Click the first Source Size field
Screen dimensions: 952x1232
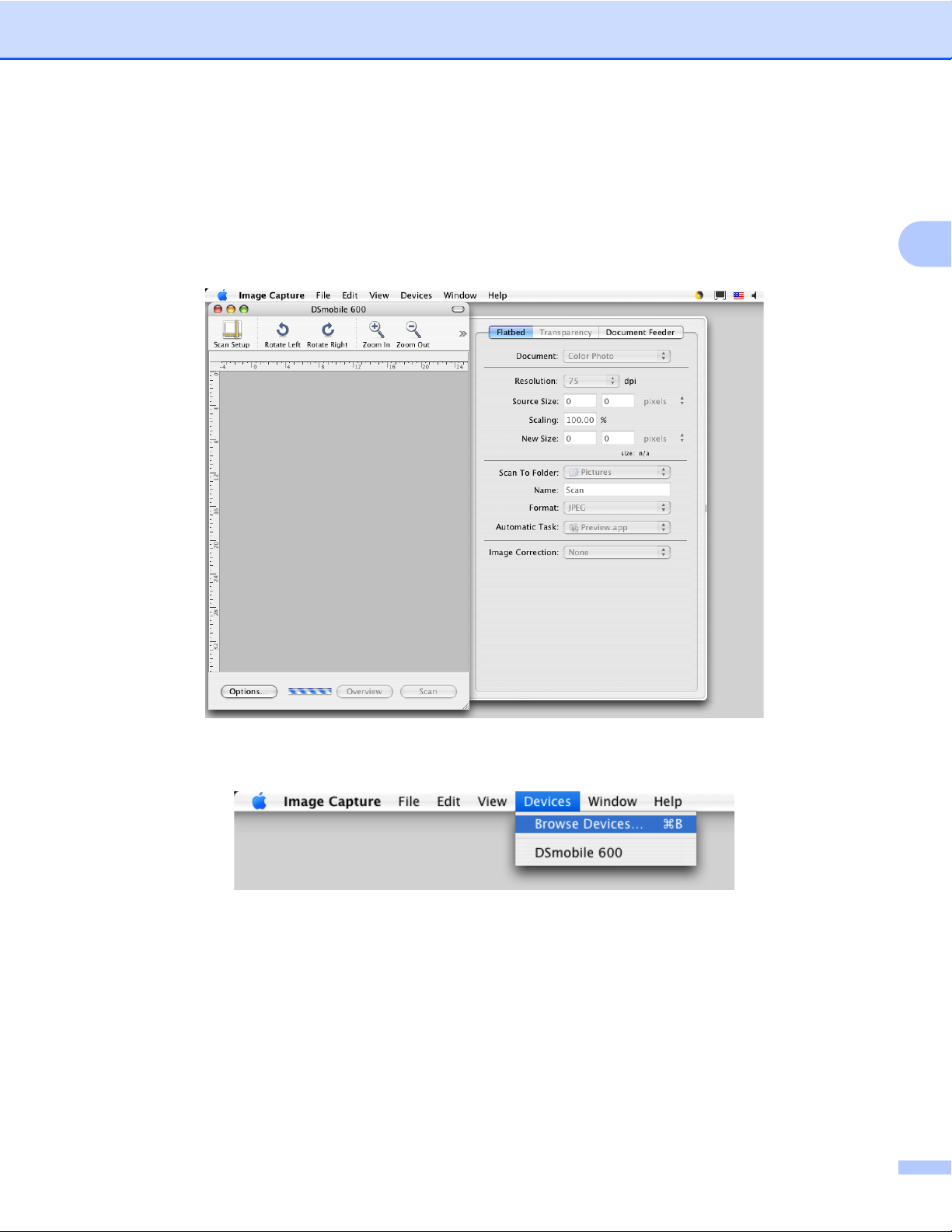pyautogui.click(x=580, y=401)
